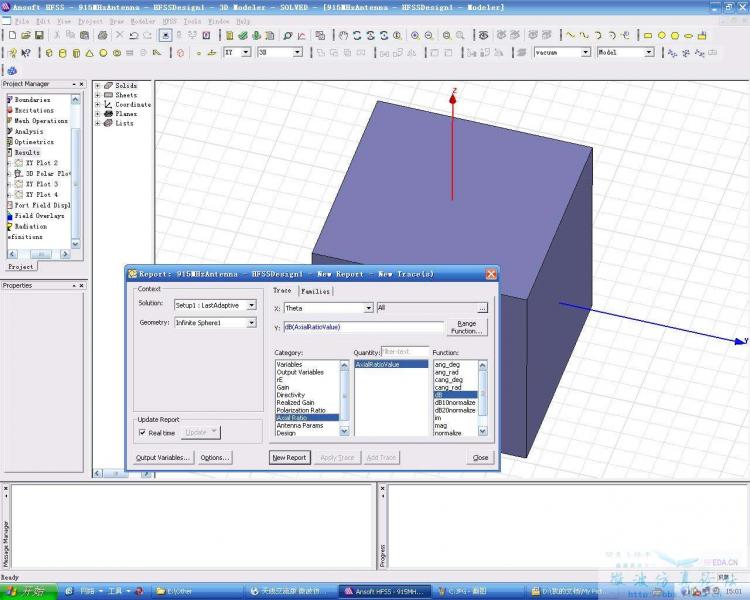Click the Undo arrow in the toolbar
The width and height of the screenshot is (750, 600).
coord(133,35)
